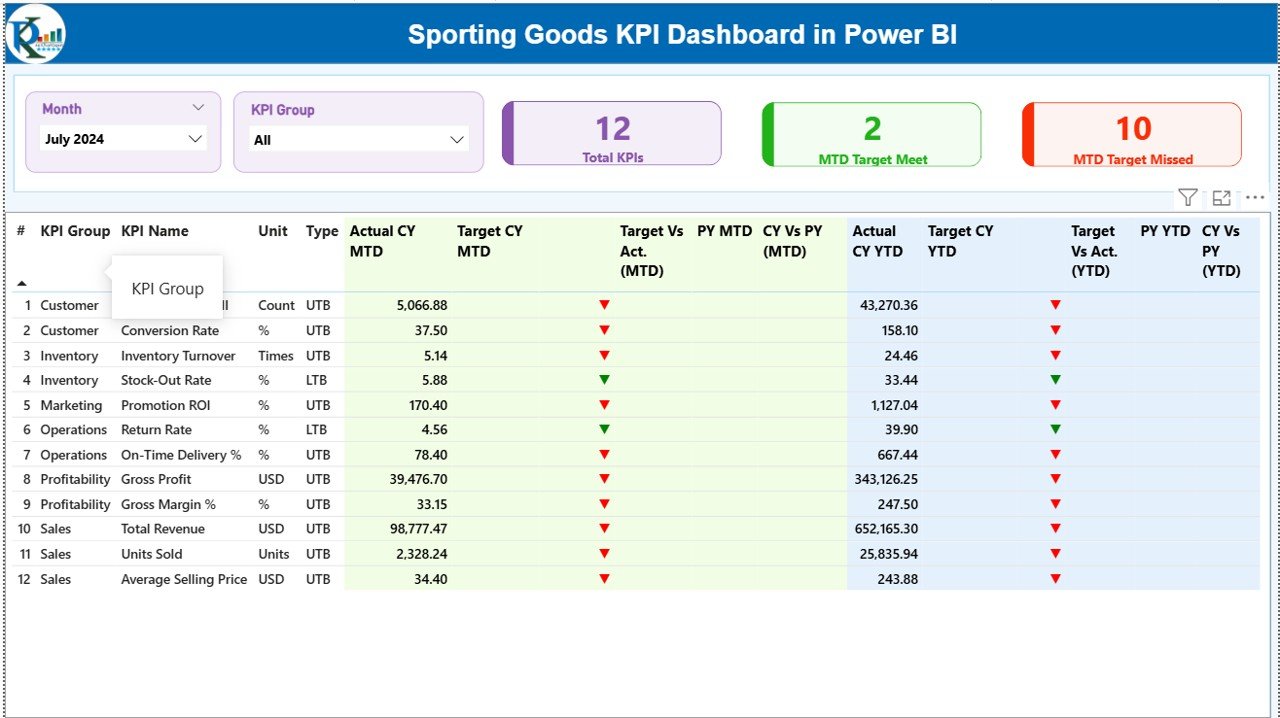Click green YTD indicator for Stock-Out Rate
This screenshot has width=1280, height=718.
[1056, 380]
